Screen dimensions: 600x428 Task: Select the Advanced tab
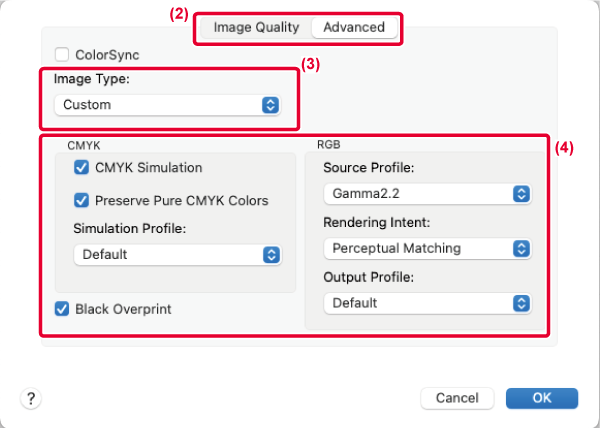click(x=354, y=27)
